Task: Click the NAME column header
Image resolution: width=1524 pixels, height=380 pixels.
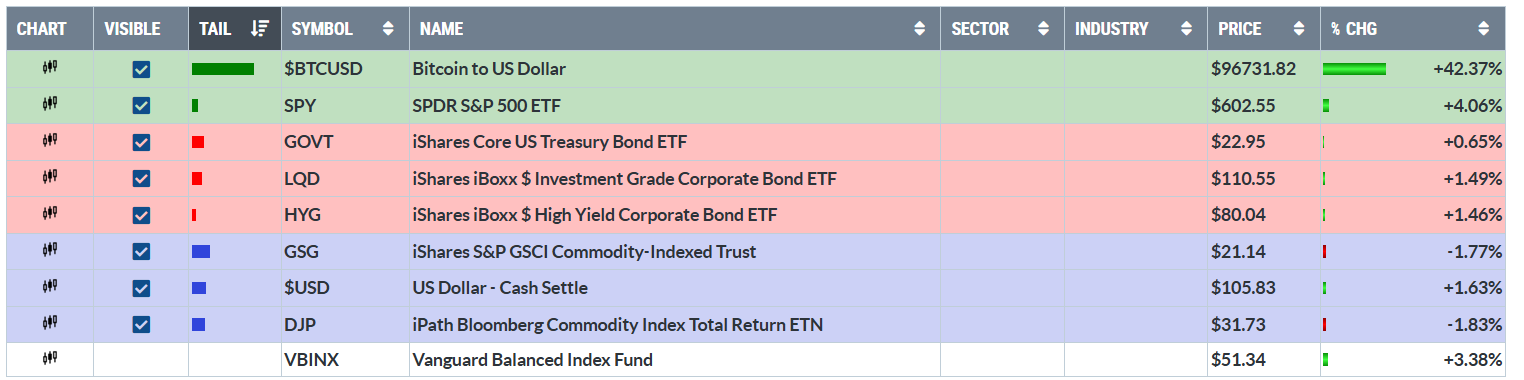Action: 675,29
